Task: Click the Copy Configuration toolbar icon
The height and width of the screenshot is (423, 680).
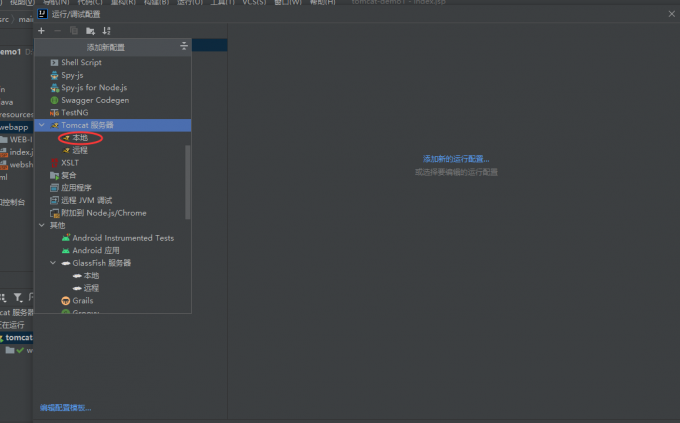Action: (74, 31)
